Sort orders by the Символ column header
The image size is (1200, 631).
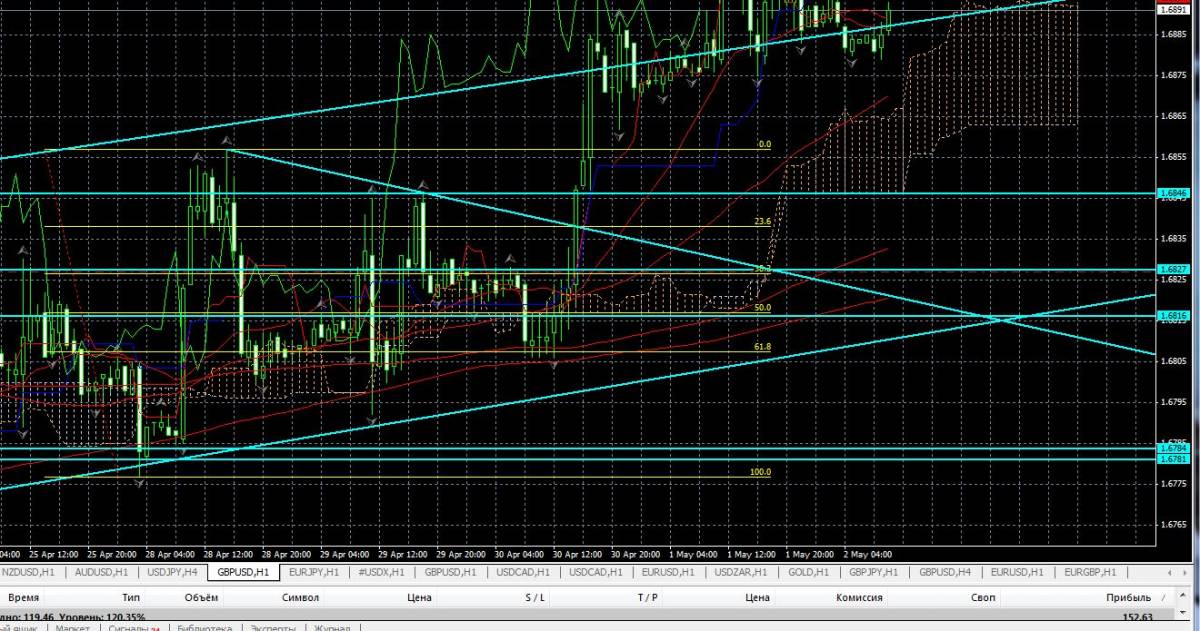(x=300, y=597)
